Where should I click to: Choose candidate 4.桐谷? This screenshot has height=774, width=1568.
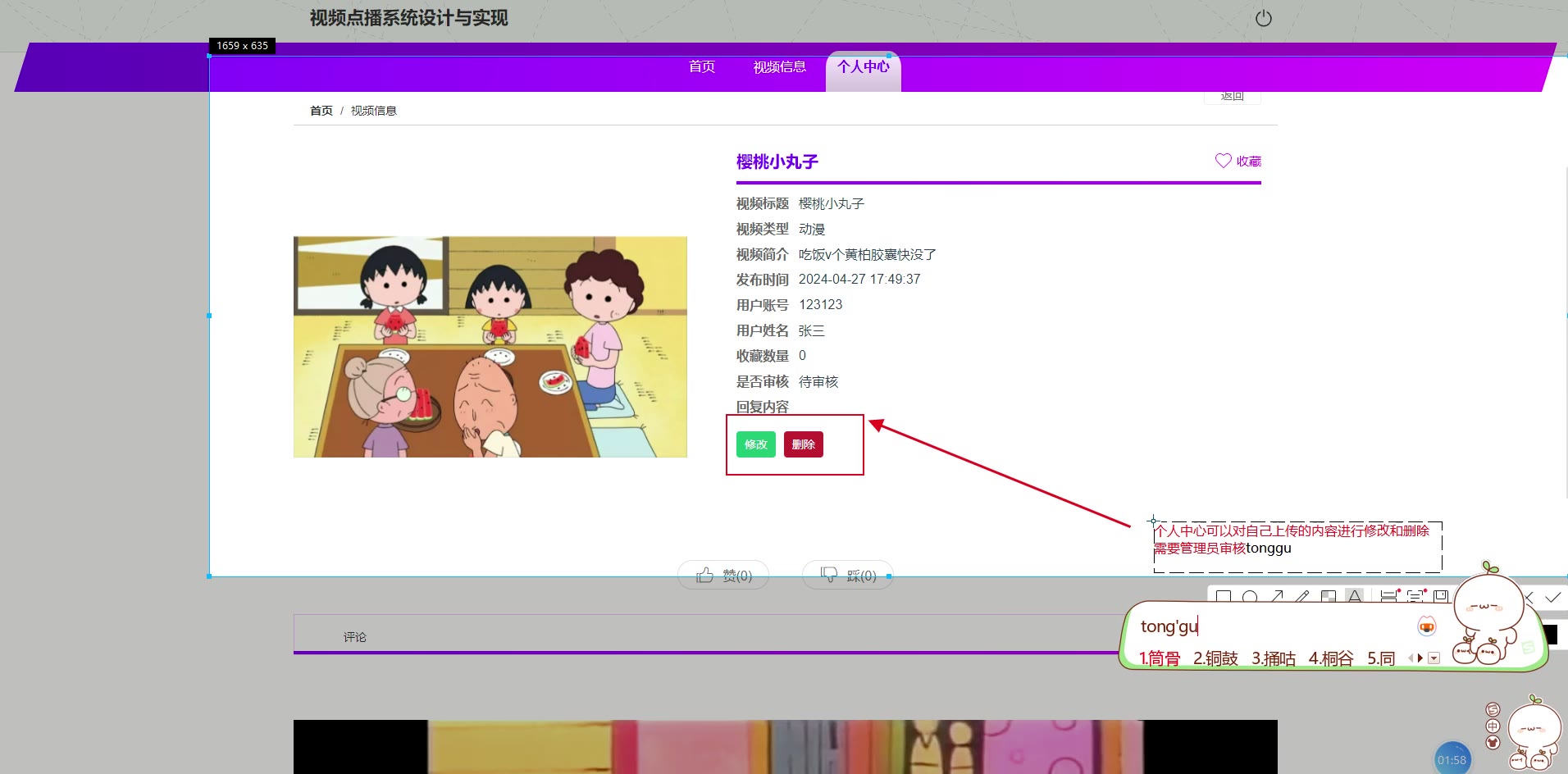1331,658
